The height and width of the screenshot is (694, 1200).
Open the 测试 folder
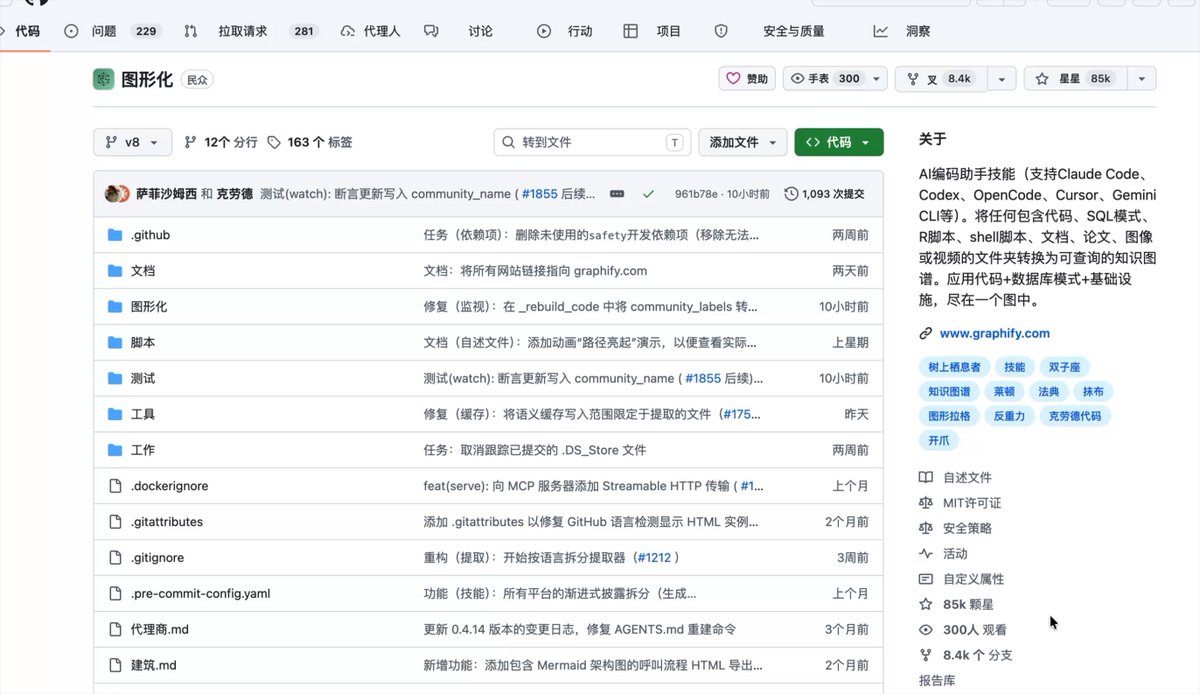tap(143, 378)
